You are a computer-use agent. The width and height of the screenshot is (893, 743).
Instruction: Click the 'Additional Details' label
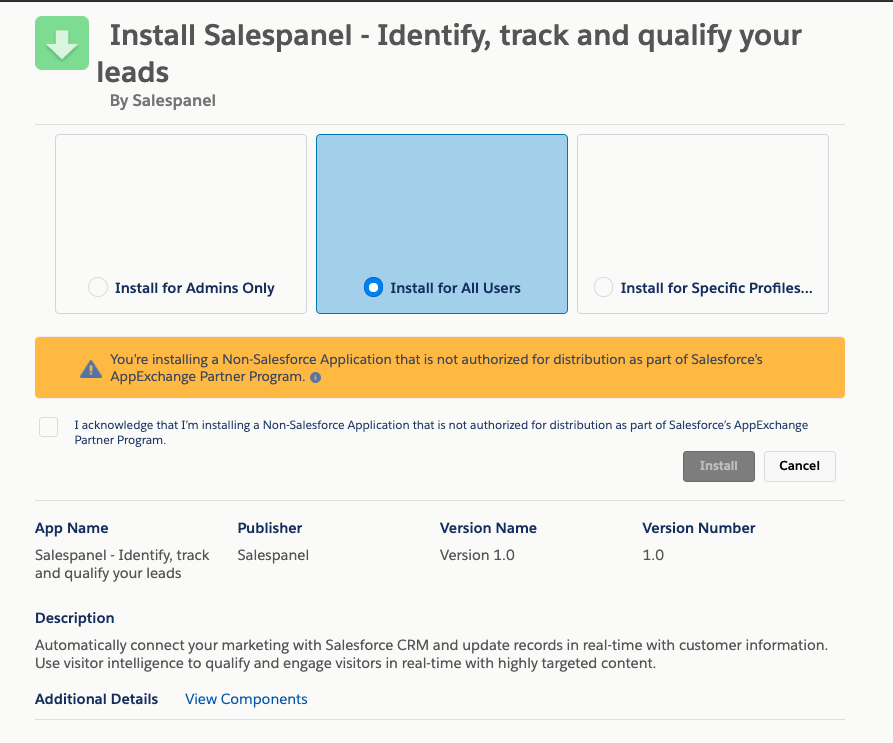tap(96, 699)
